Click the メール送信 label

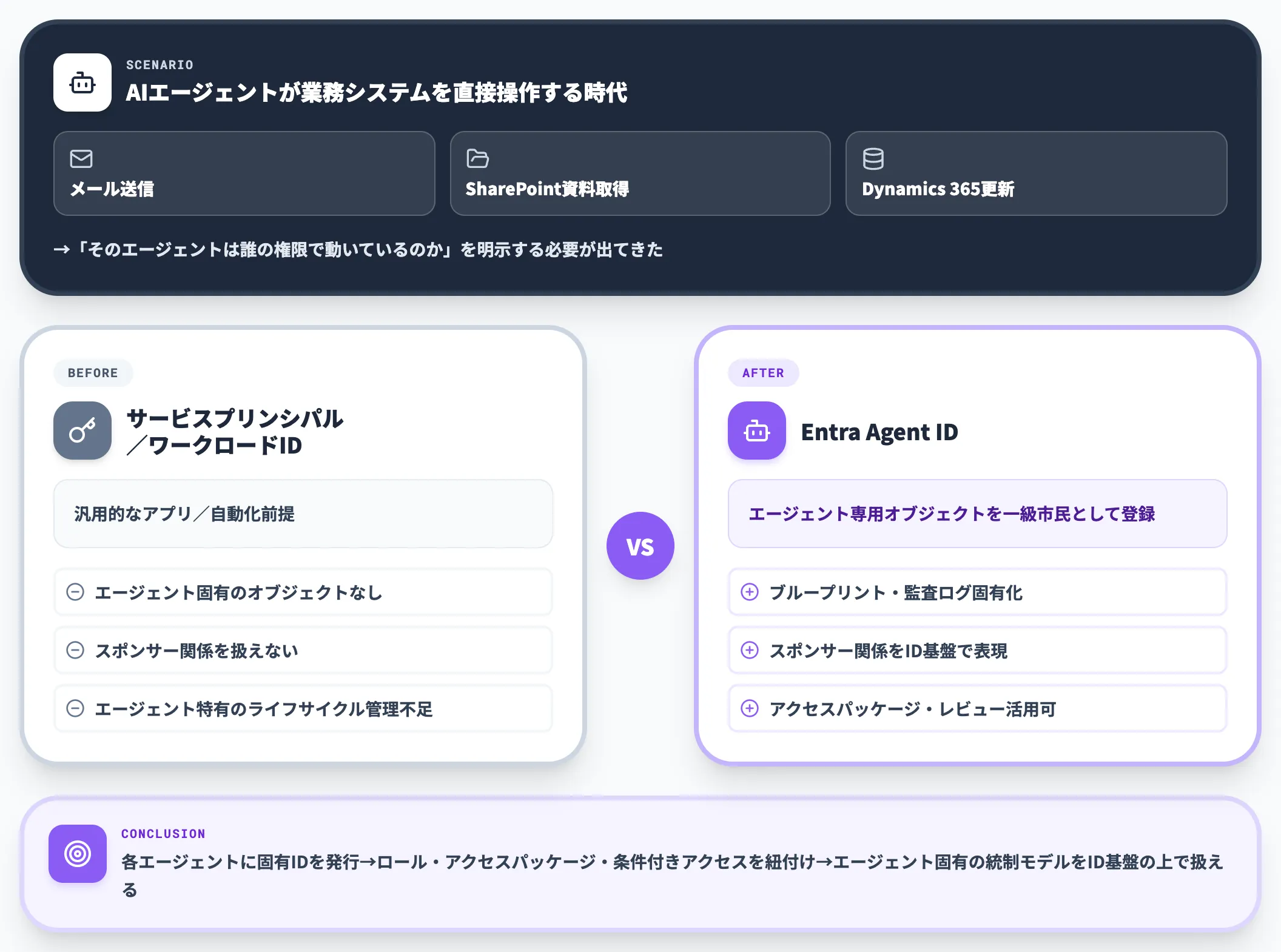(112, 189)
